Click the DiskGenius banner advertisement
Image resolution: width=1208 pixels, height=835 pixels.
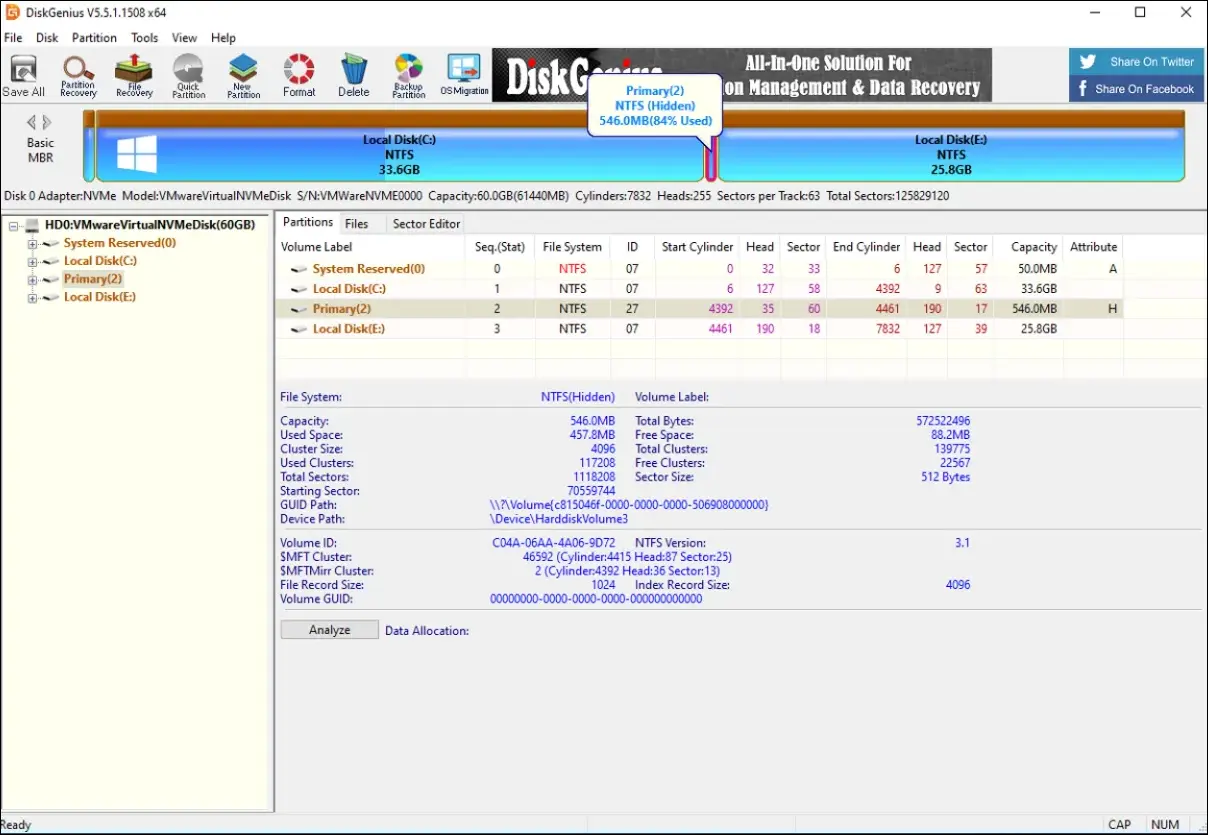(742, 75)
